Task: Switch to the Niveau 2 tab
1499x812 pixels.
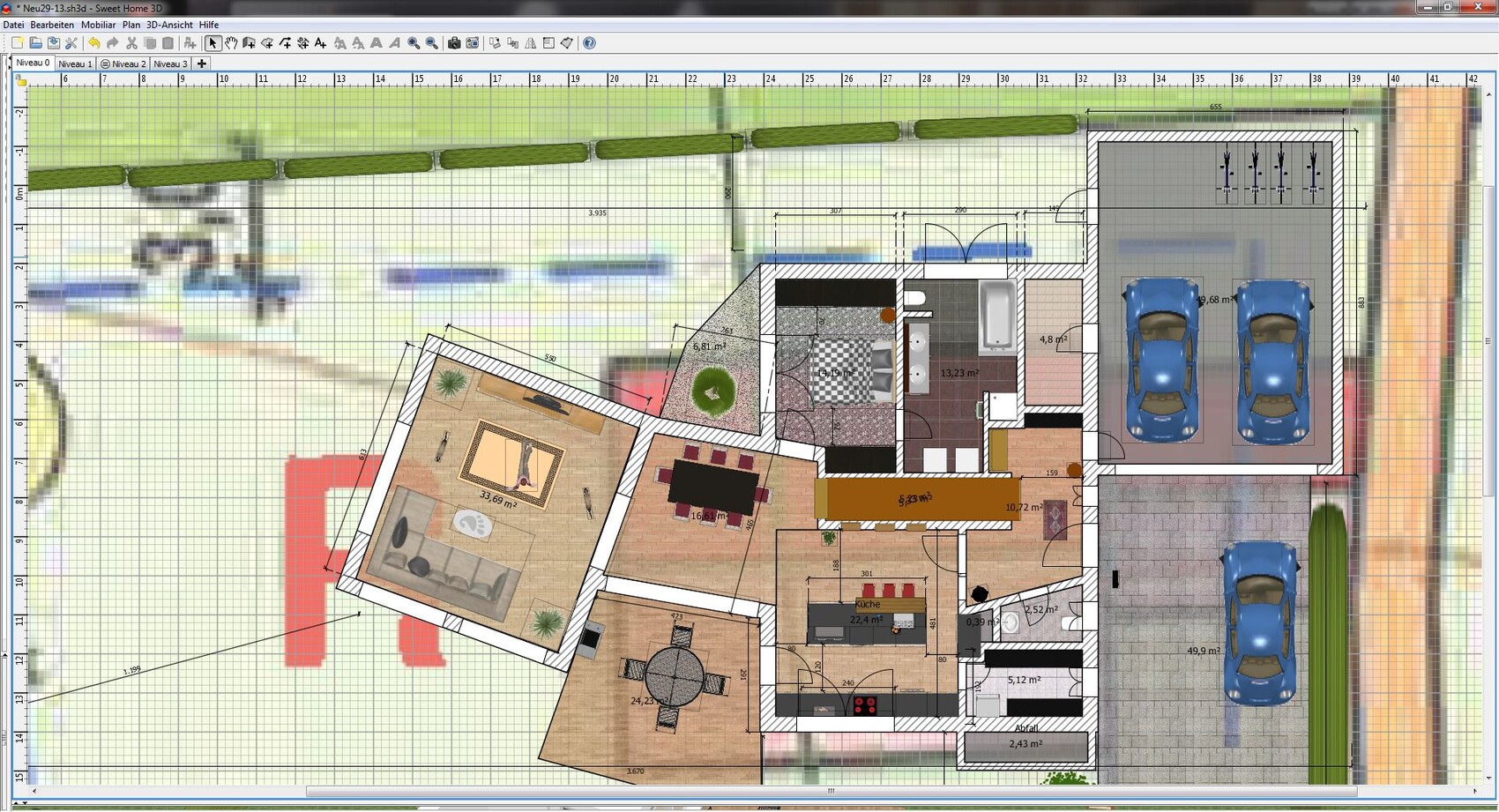Action: (x=123, y=63)
